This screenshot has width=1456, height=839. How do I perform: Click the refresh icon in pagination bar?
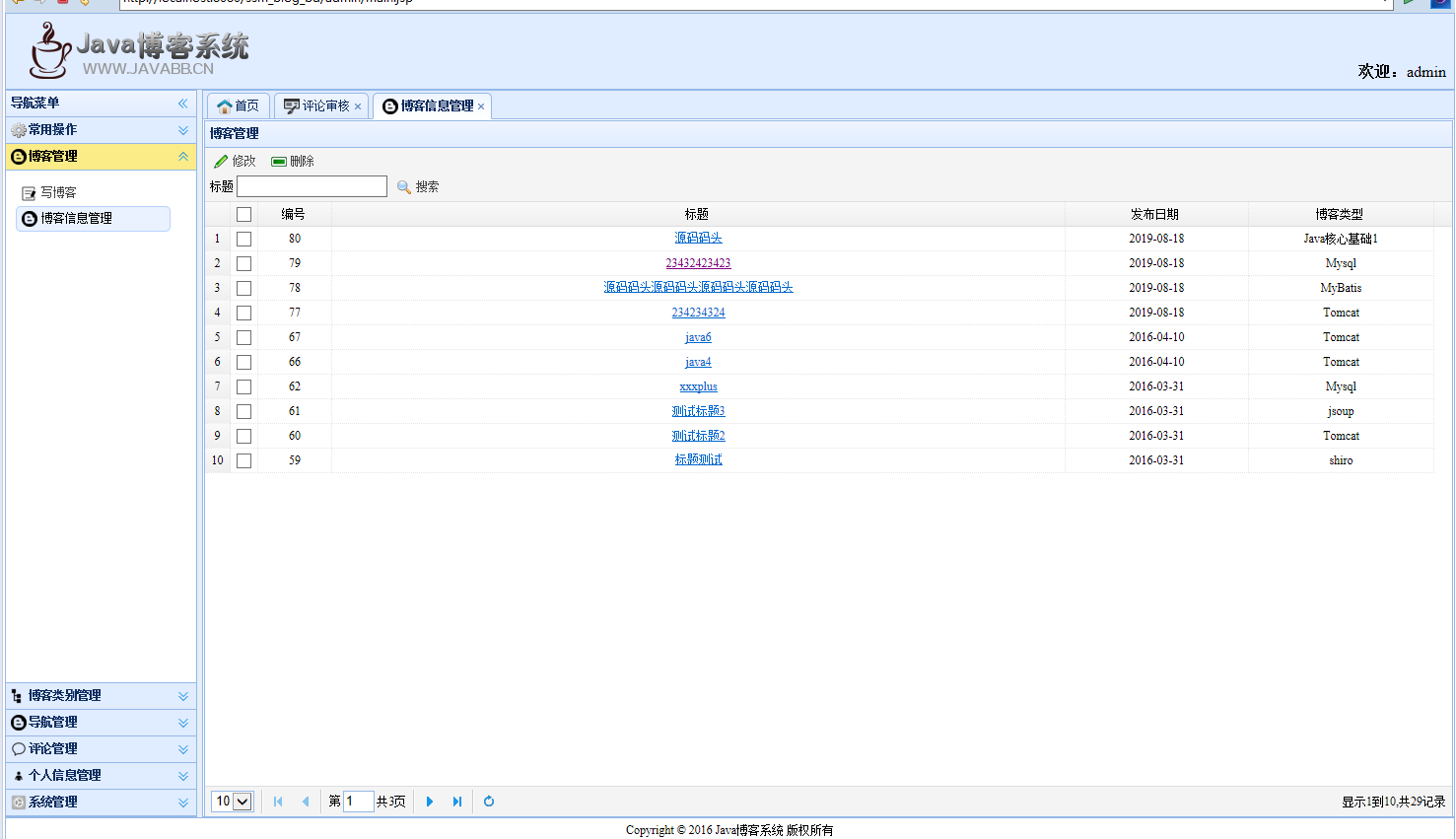click(489, 802)
